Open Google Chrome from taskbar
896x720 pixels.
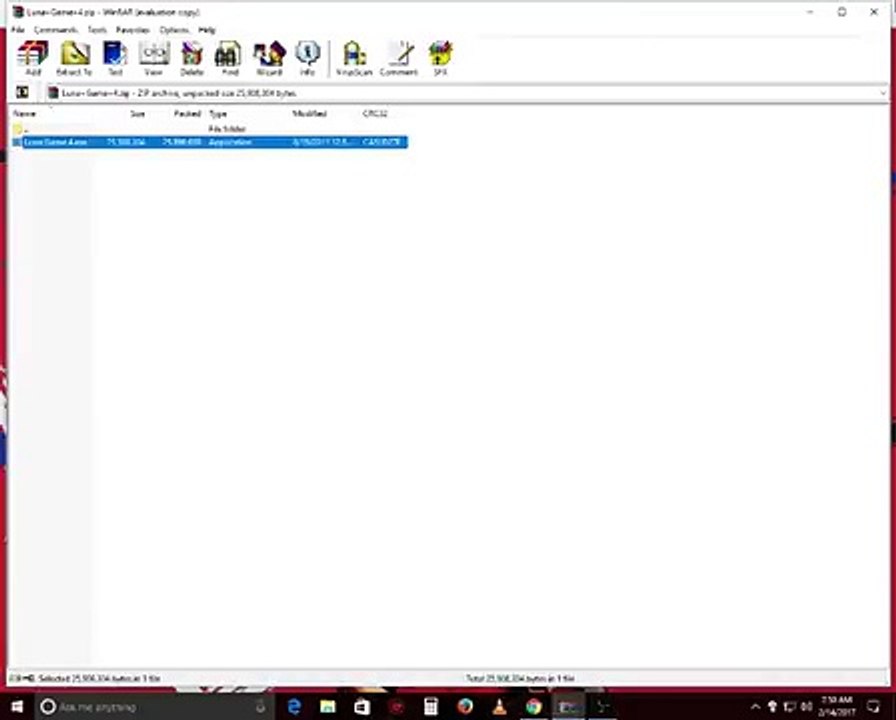(534, 707)
